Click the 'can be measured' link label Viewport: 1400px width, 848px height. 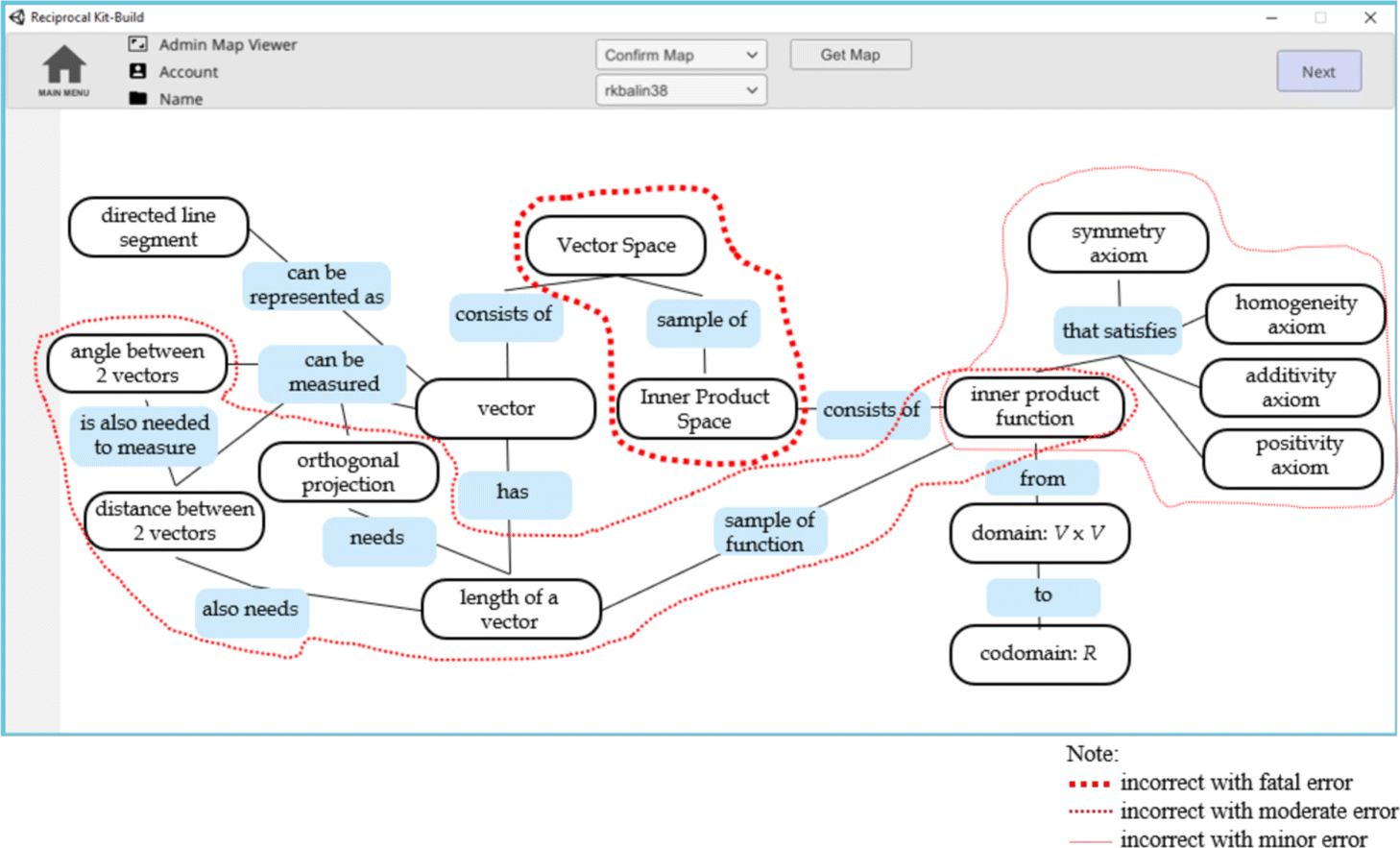[333, 373]
